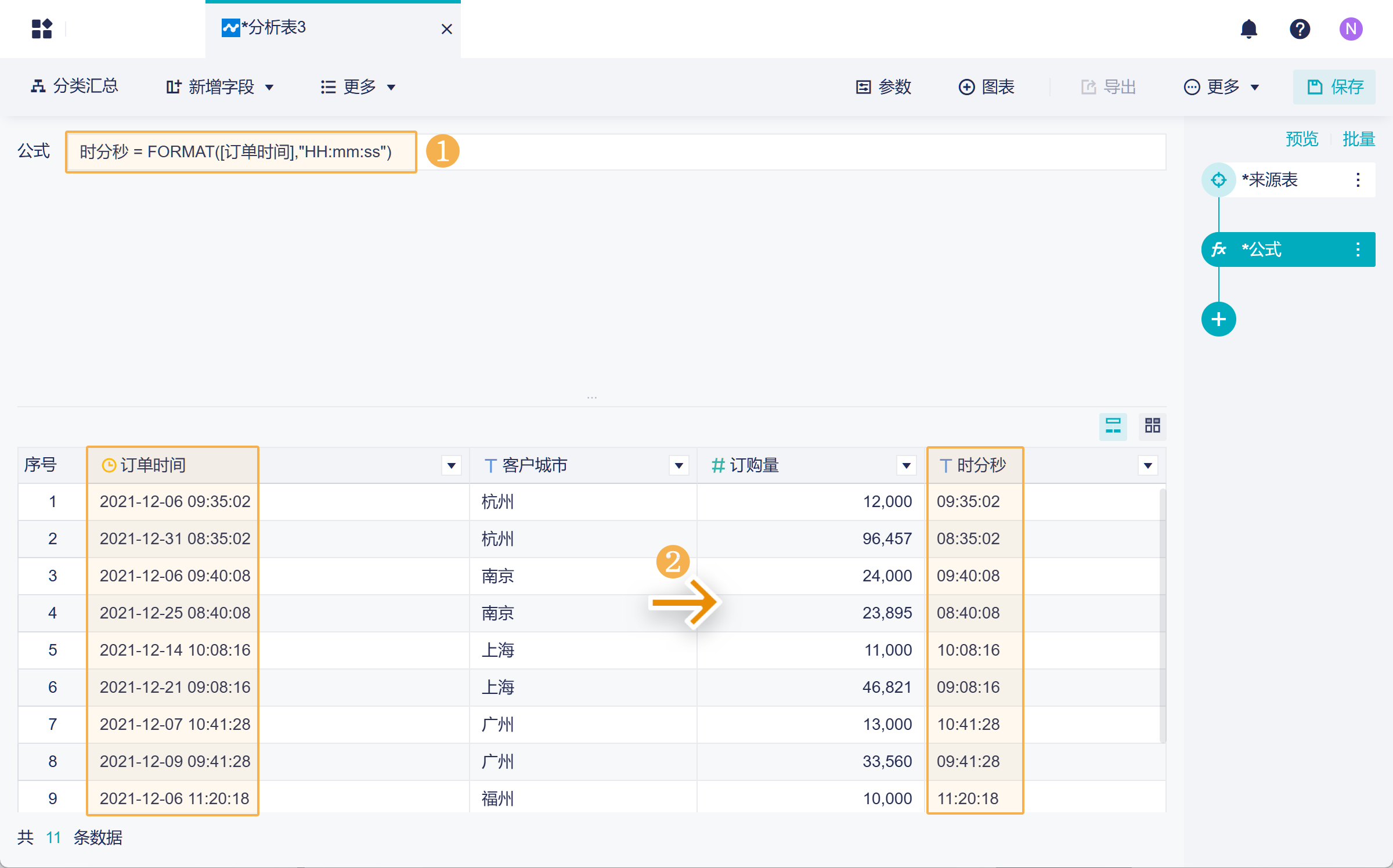Open help question mark icon
The width and height of the screenshot is (1393, 868).
[x=1300, y=28]
